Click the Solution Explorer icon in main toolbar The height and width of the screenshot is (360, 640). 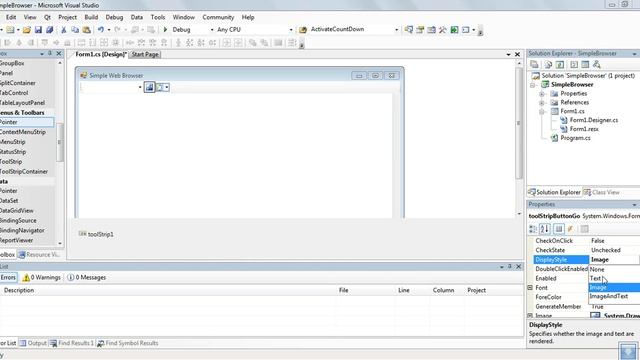[x=409, y=30]
